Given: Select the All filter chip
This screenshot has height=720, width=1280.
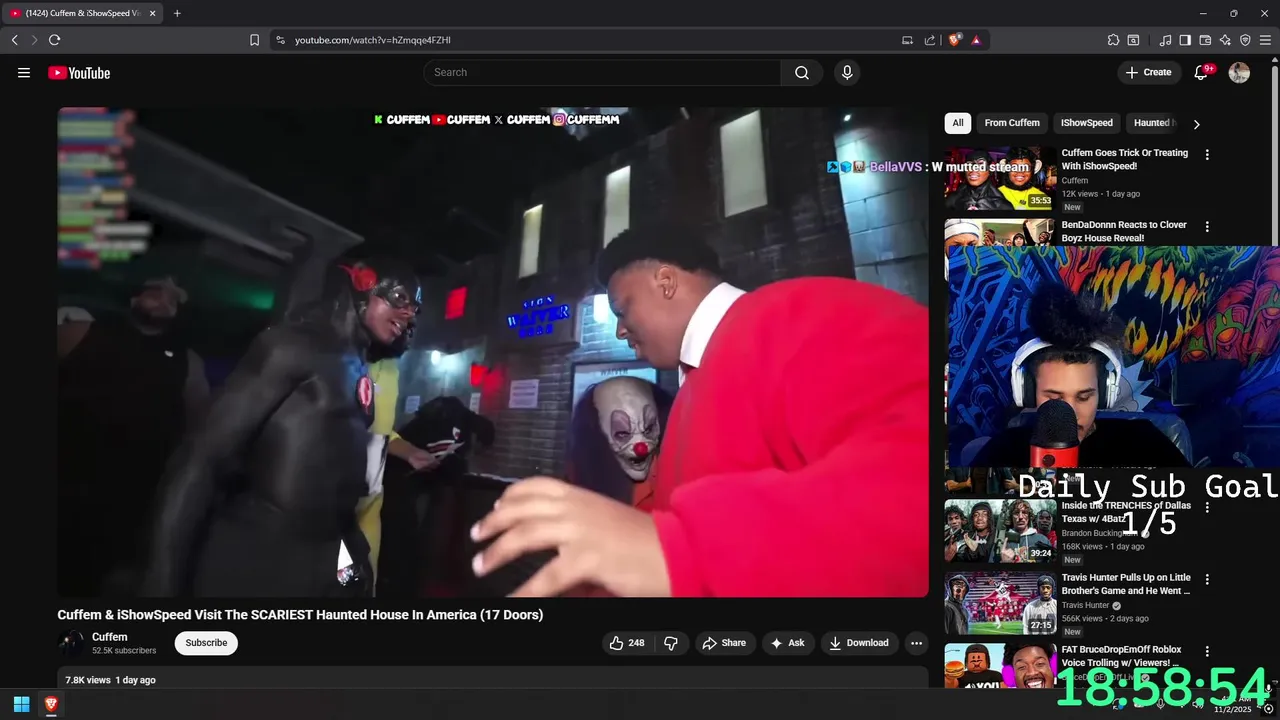Looking at the screenshot, I should coord(958,123).
